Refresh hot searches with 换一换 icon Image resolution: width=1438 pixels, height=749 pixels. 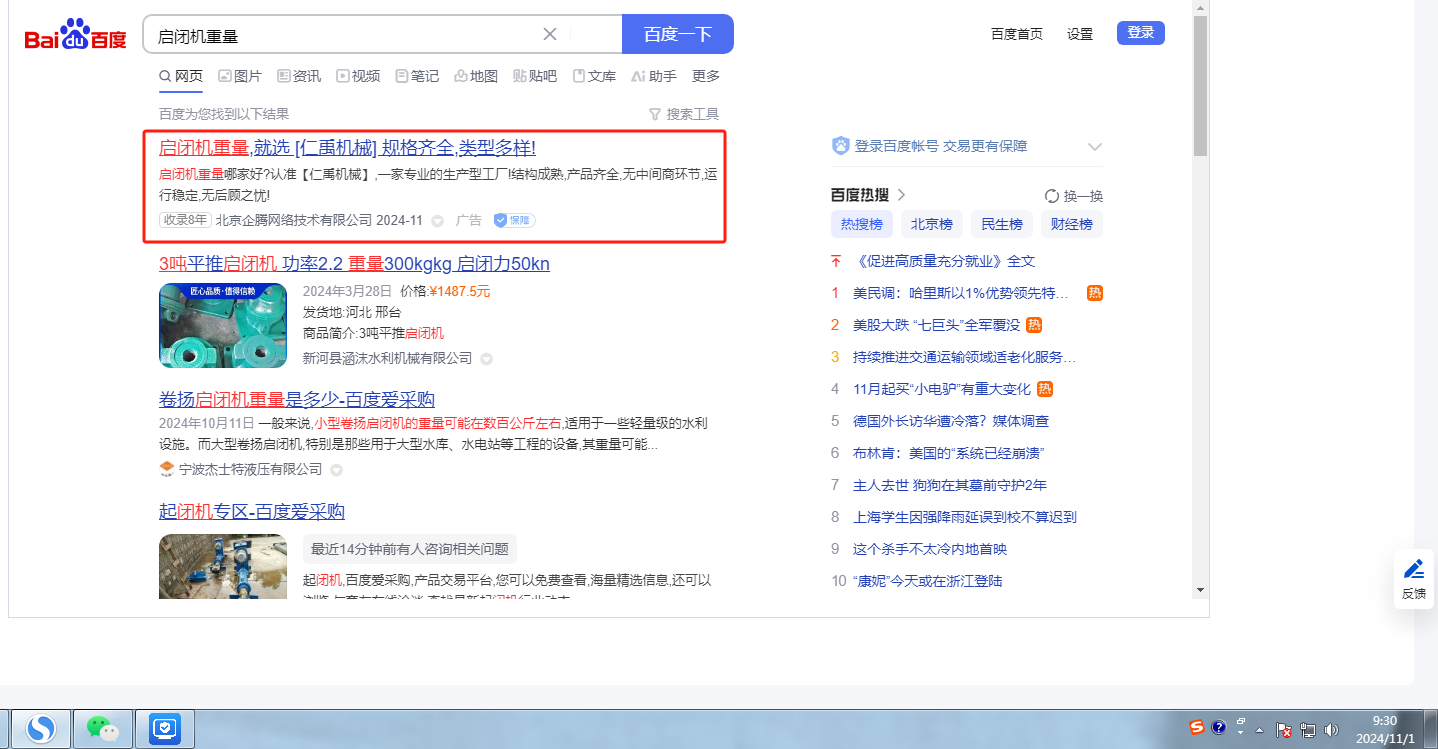tap(1052, 196)
